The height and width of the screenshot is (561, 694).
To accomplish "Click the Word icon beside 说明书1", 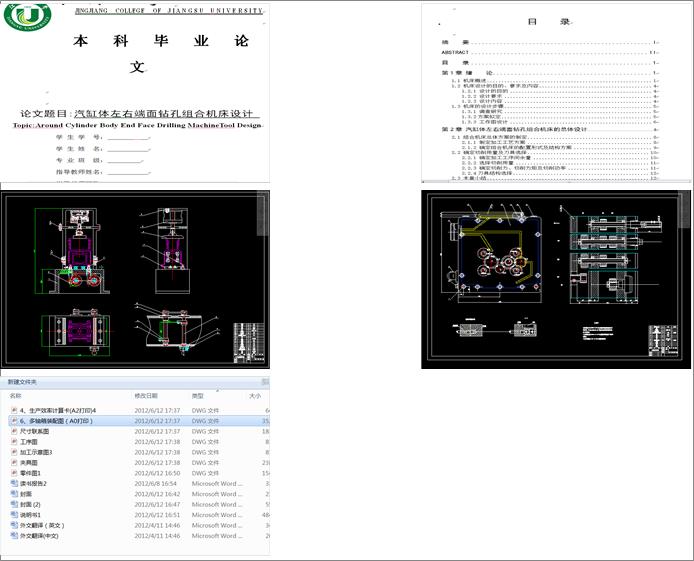I will coord(14,515).
